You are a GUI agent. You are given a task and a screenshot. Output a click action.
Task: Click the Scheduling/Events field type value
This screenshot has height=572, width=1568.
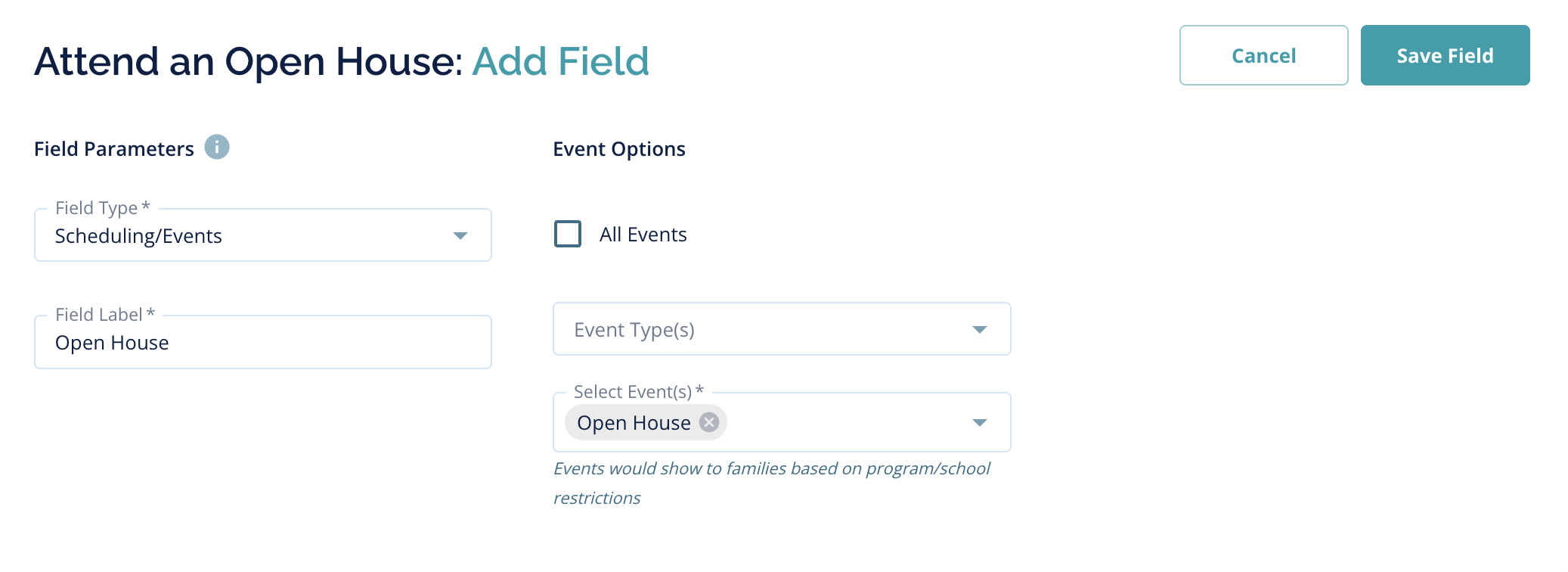pos(138,236)
